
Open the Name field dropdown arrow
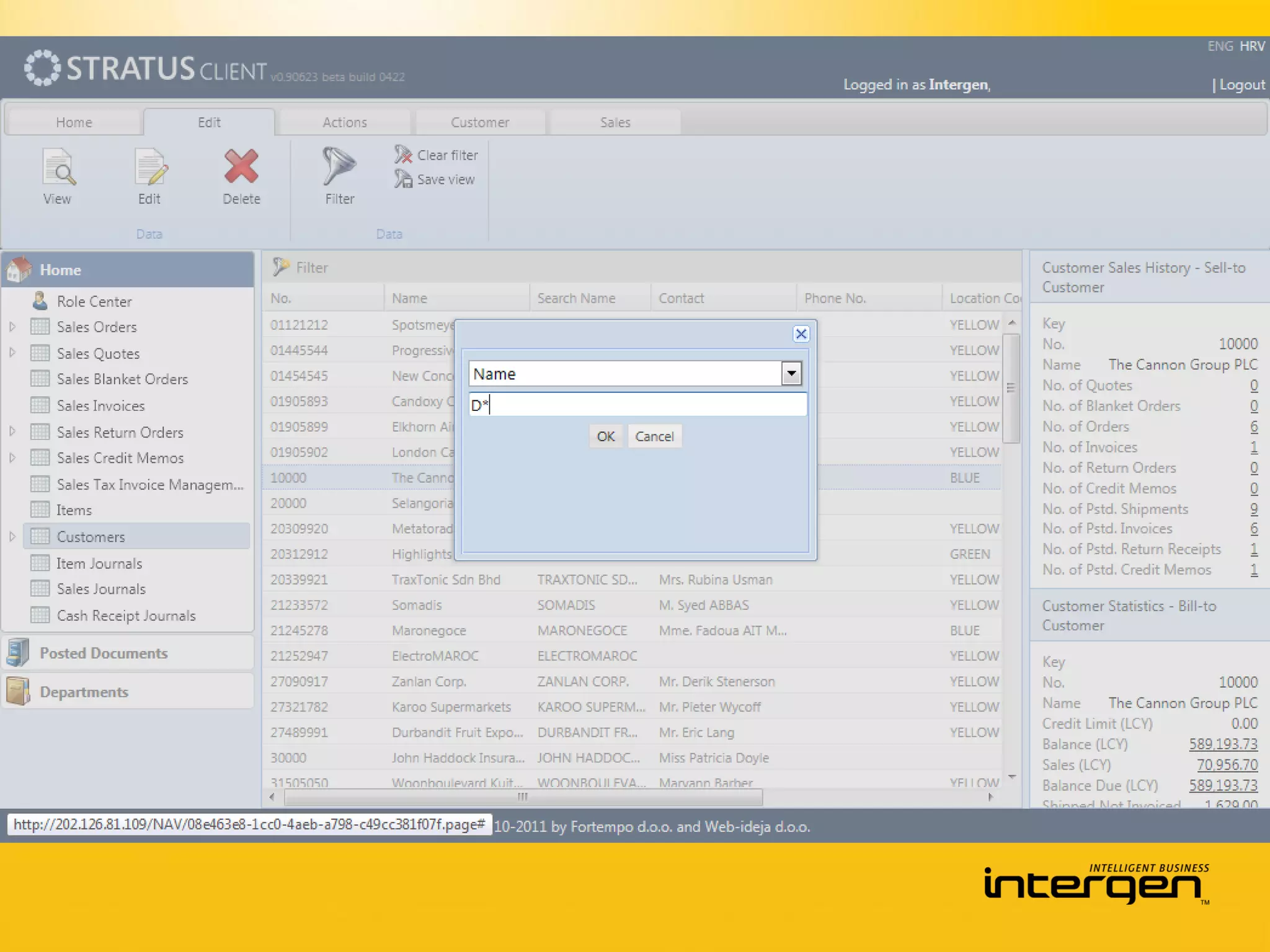tap(791, 374)
